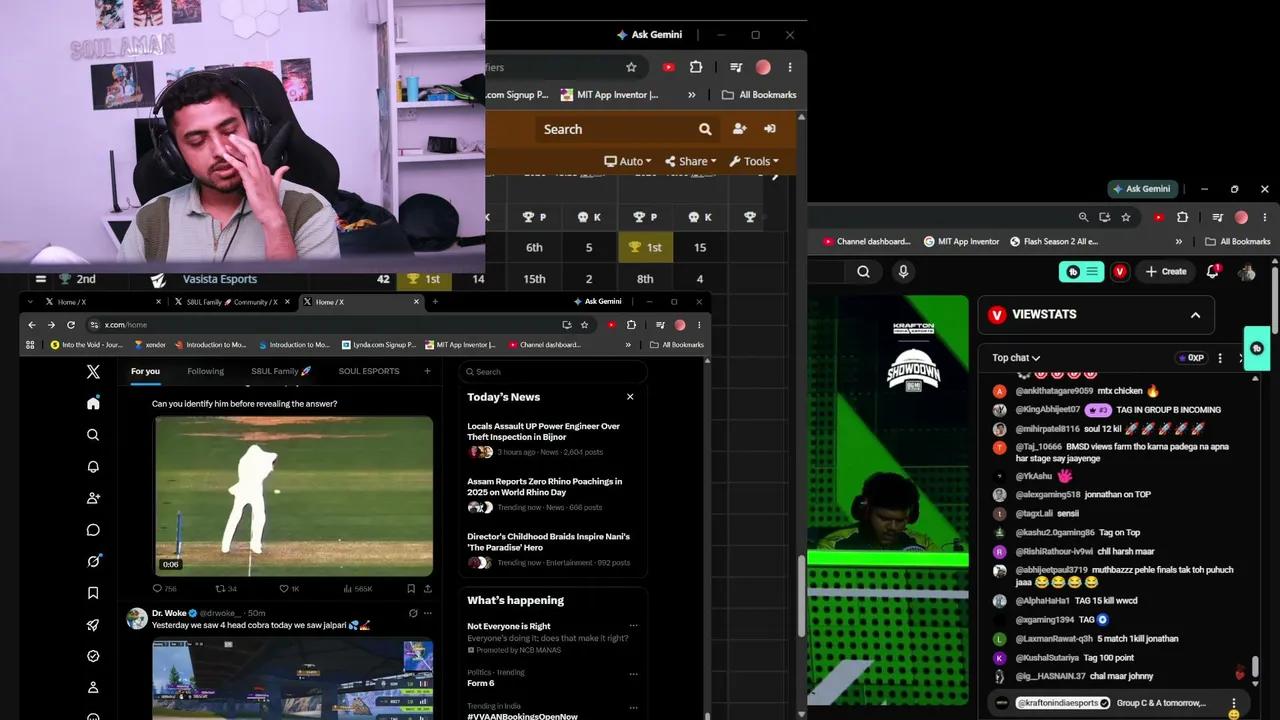
Task: Open Assam Reports Zero Rhino Poachings story
Action: click(x=545, y=487)
